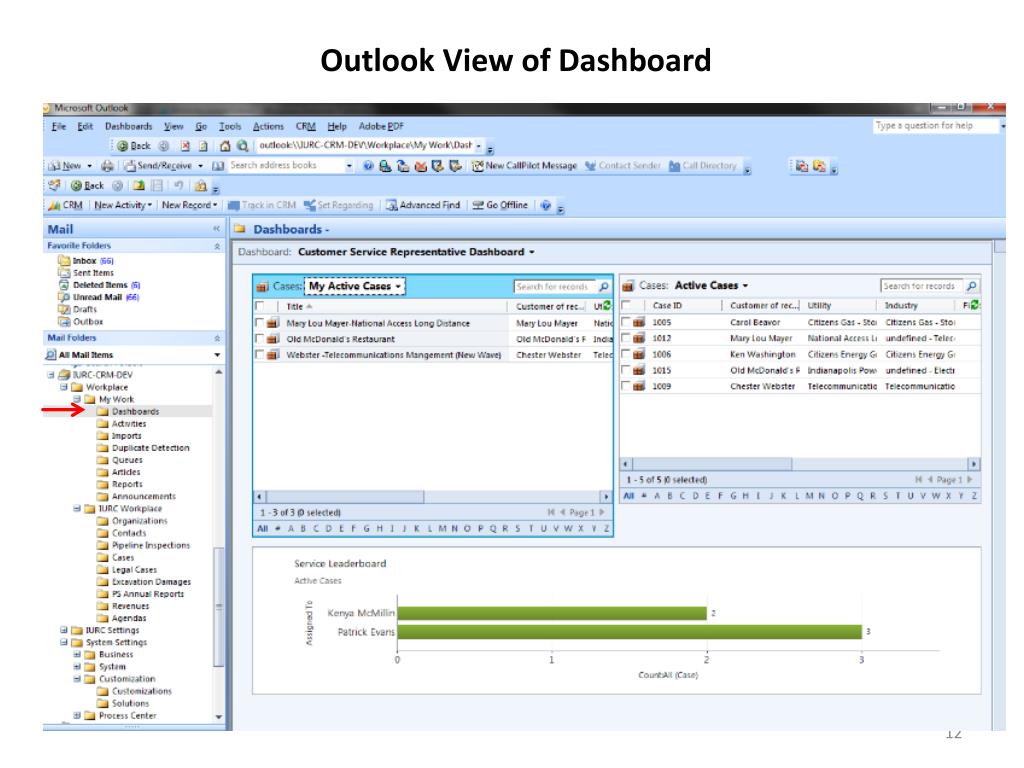The image size is (1024, 768).
Task: Open the File menu
Action: (x=59, y=126)
